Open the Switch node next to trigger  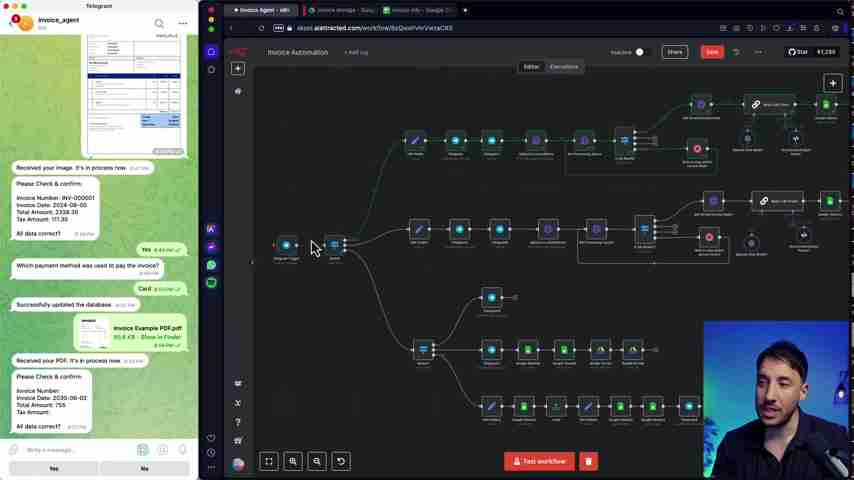335,245
